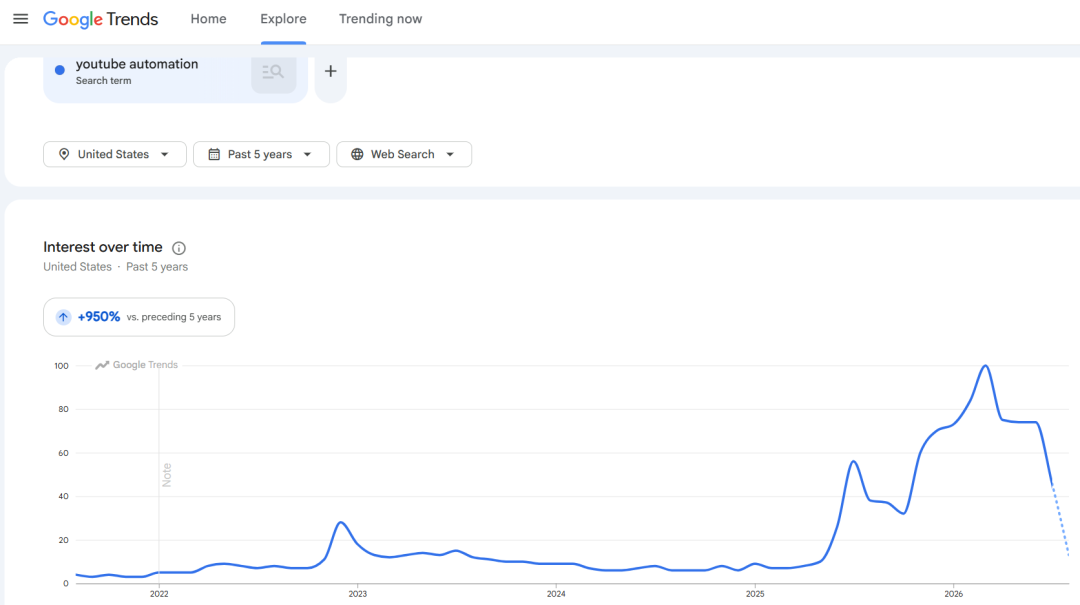Open the Past 5 years date dropdown

261,154
